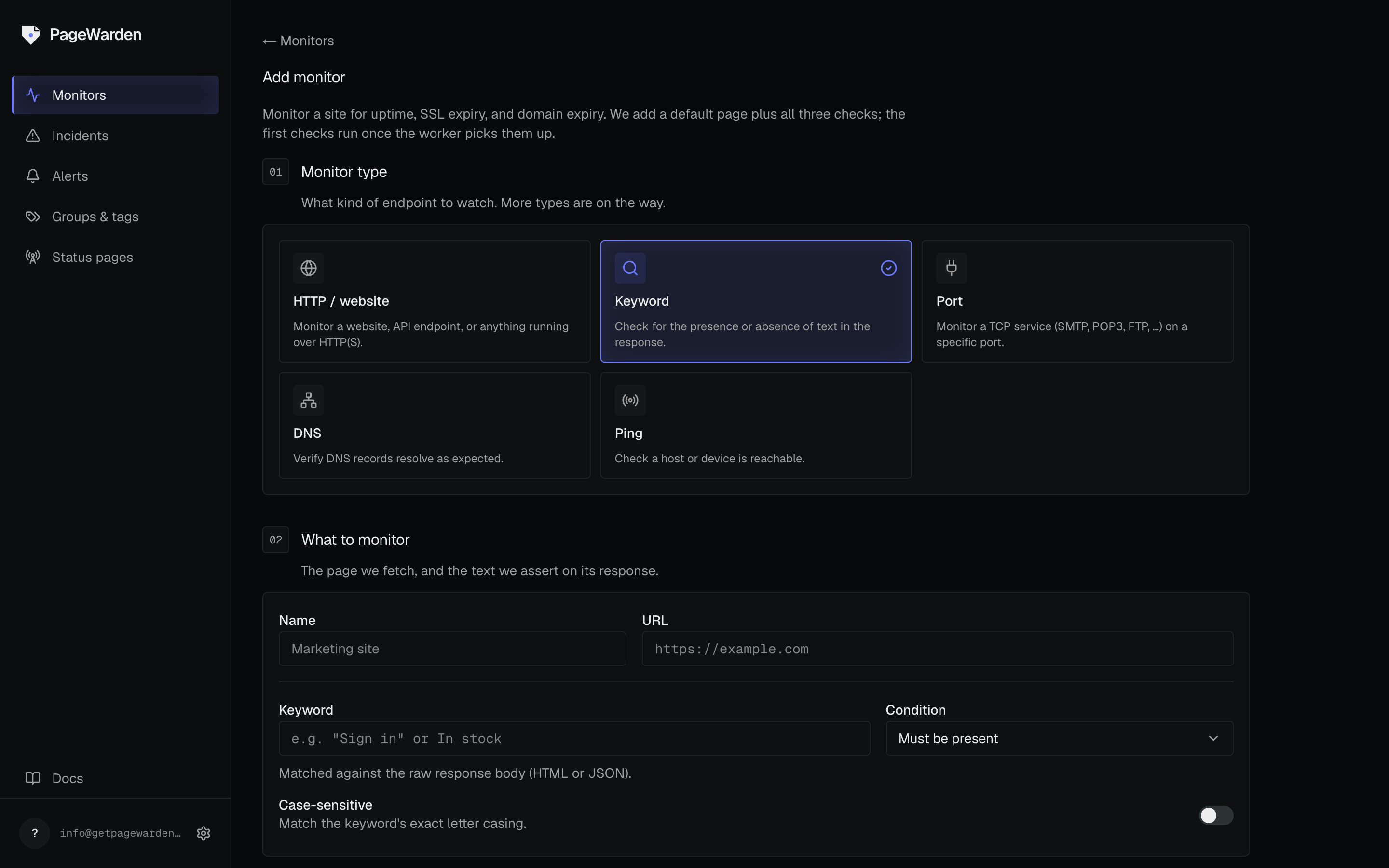This screenshot has width=1389, height=868.
Task: Click the Docs book icon
Action: [33, 778]
